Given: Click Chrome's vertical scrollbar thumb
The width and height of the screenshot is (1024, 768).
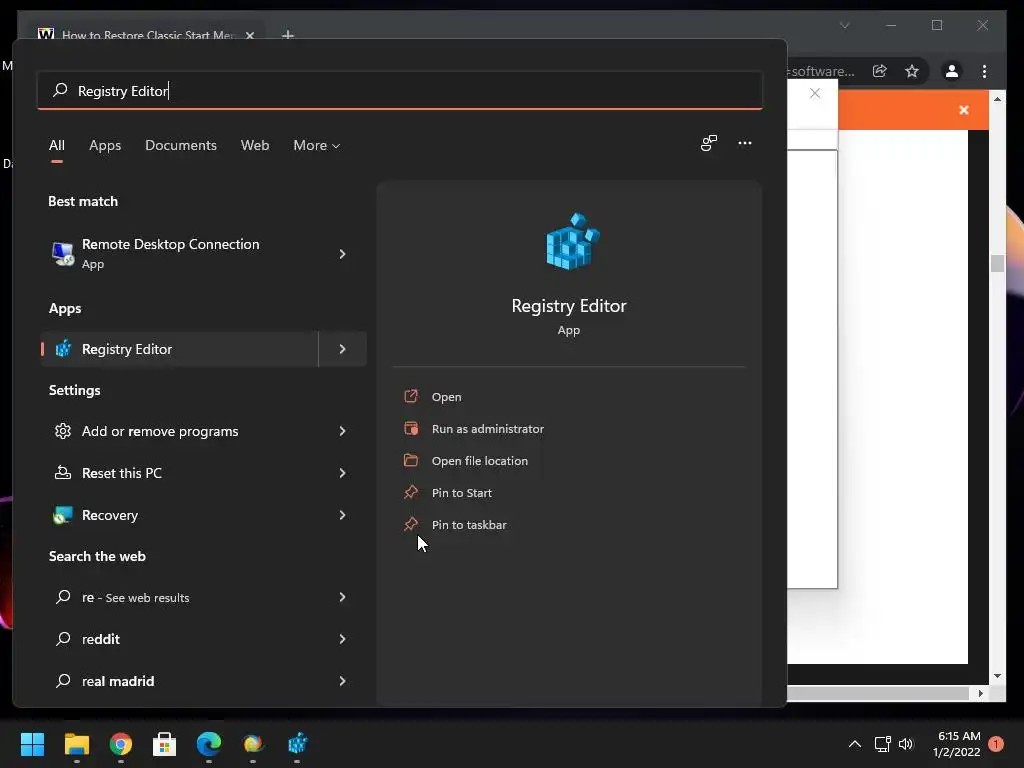Looking at the screenshot, I should (x=997, y=263).
